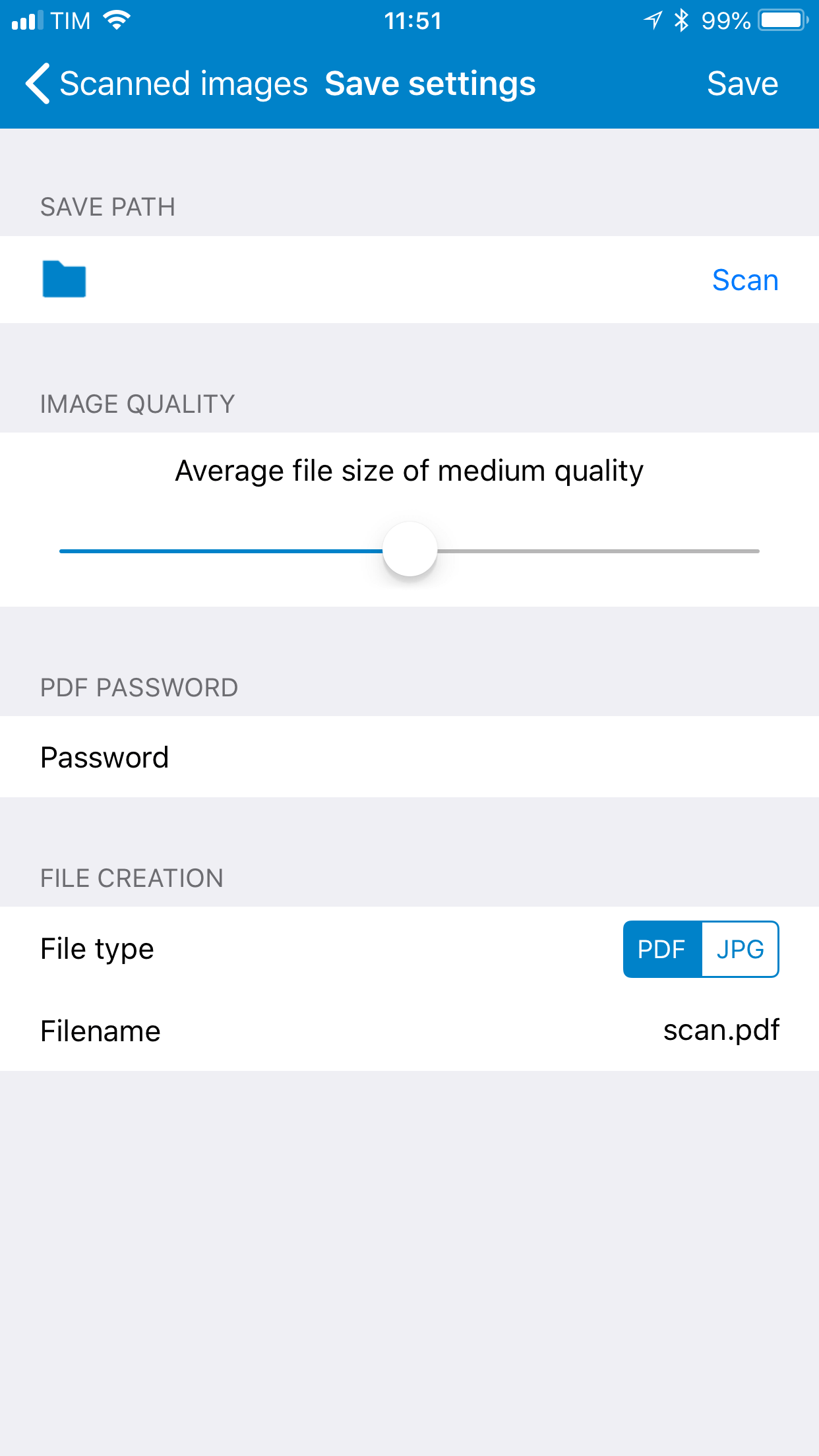Viewport: 819px width, 1456px height.
Task: Switch file type to JPG
Action: (740, 949)
